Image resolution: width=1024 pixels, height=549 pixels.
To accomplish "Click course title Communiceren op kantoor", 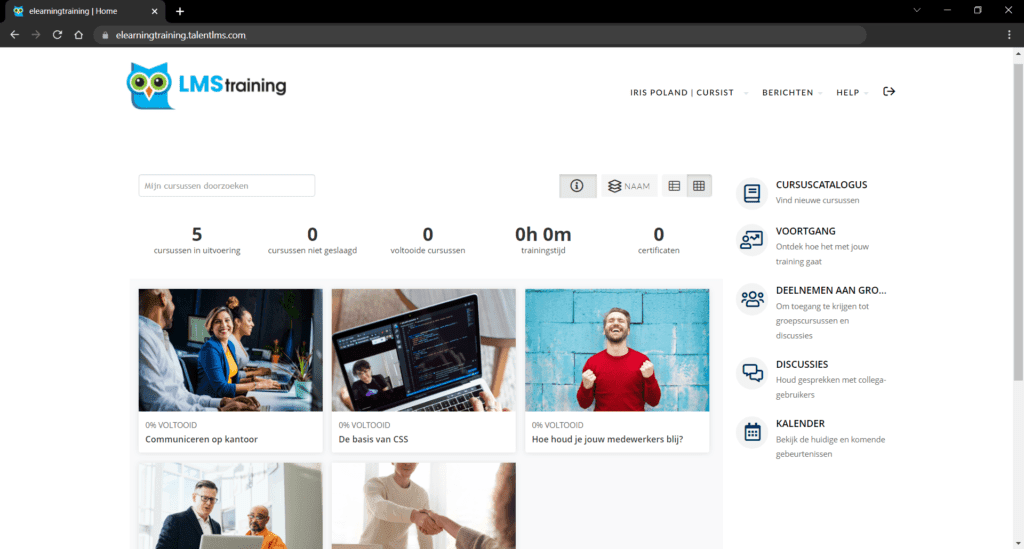I will (201, 439).
